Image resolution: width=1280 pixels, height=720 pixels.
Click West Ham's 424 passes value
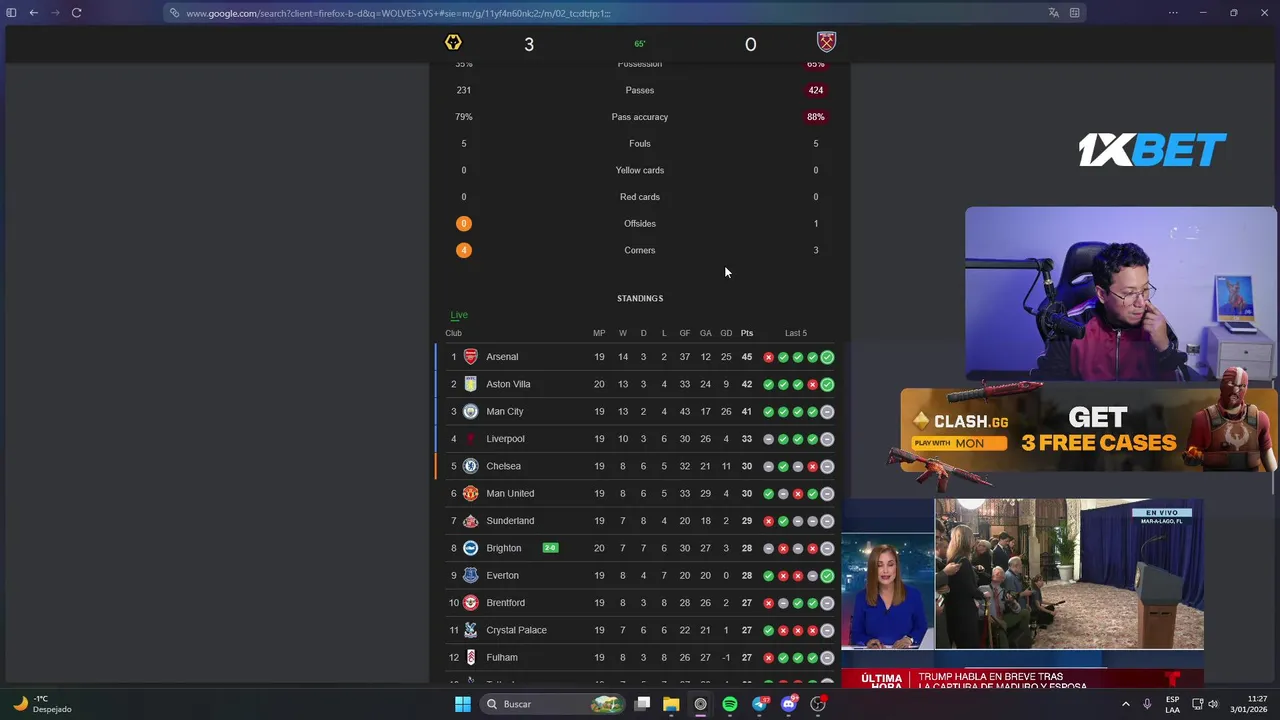[x=816, y=90]
